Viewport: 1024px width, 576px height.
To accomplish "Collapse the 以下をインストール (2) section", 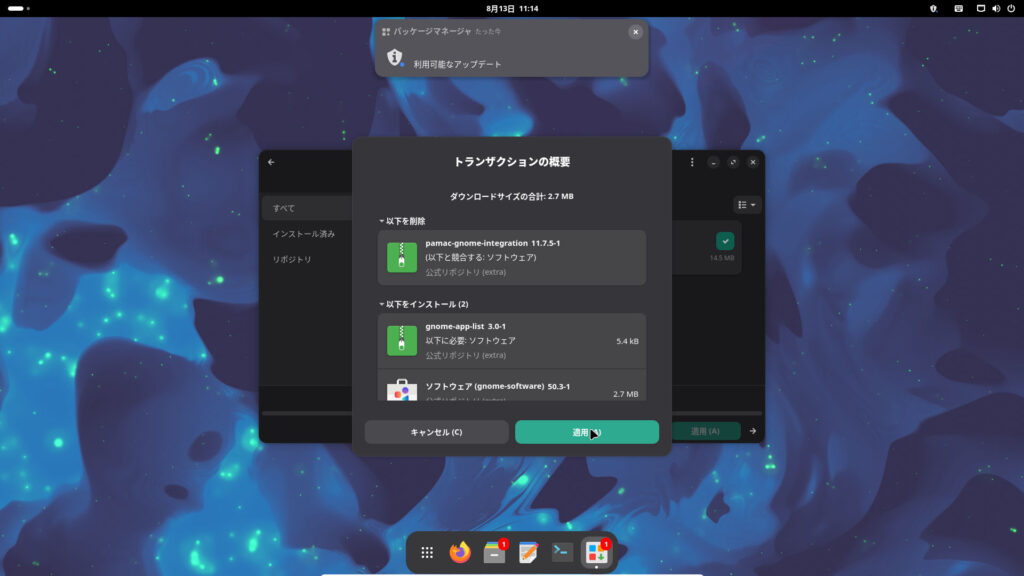I will (424, 304).
